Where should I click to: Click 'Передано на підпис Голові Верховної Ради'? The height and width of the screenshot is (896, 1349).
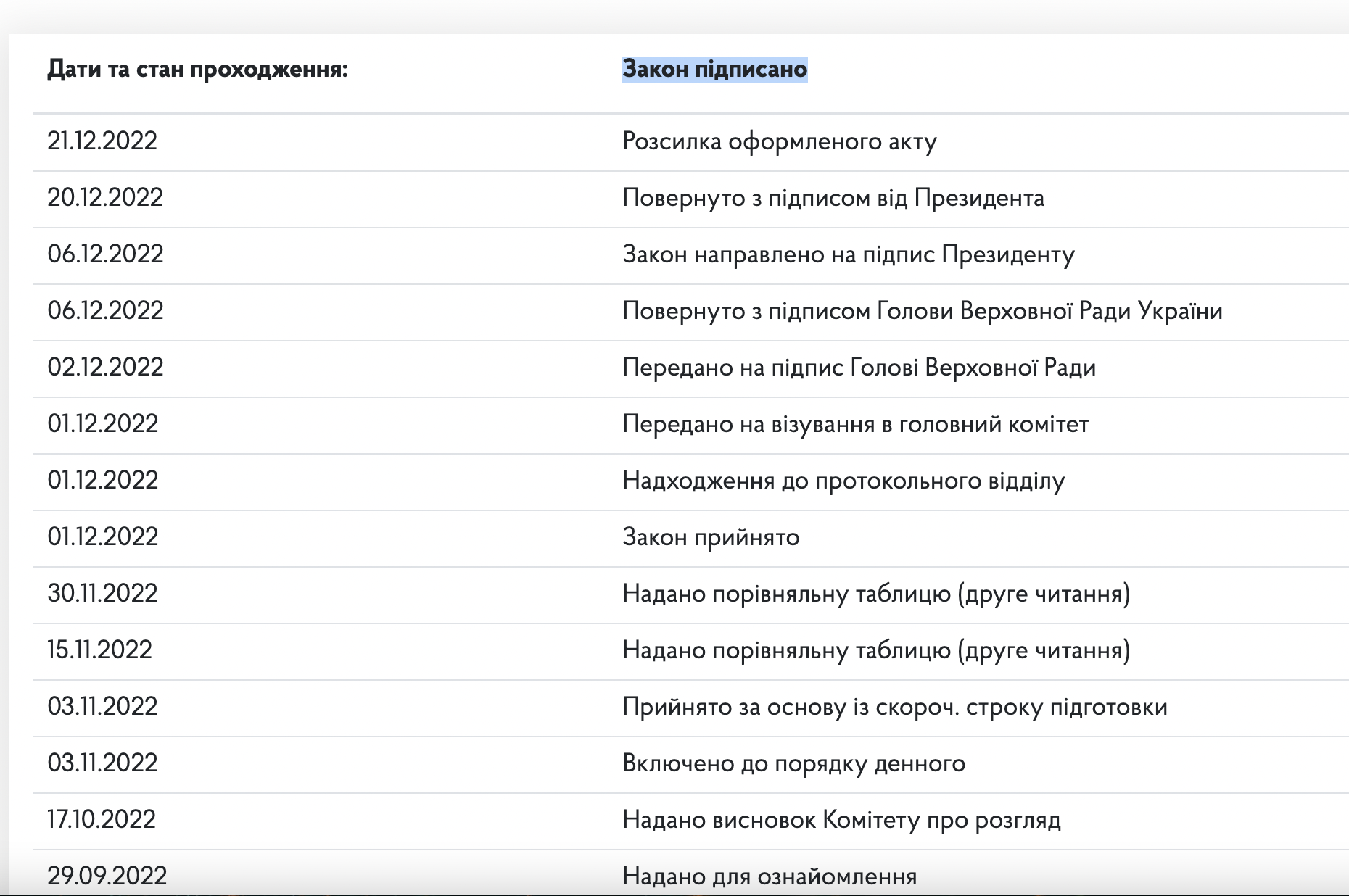click(x=859, y=368)
